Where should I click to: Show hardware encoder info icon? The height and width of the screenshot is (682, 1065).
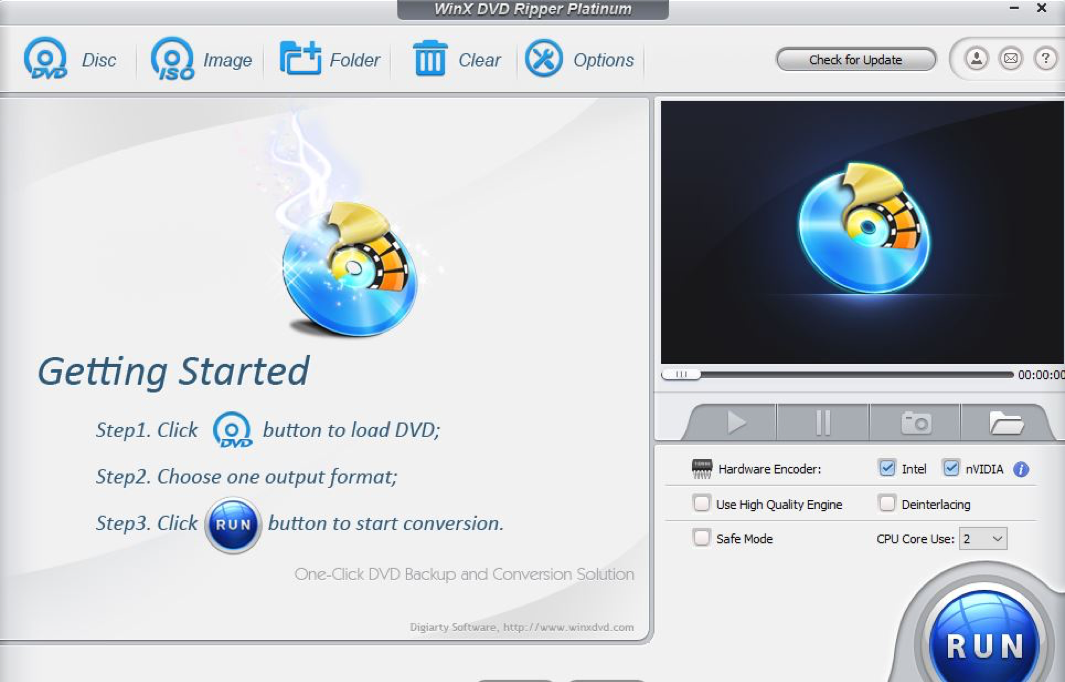[1021, 469]
